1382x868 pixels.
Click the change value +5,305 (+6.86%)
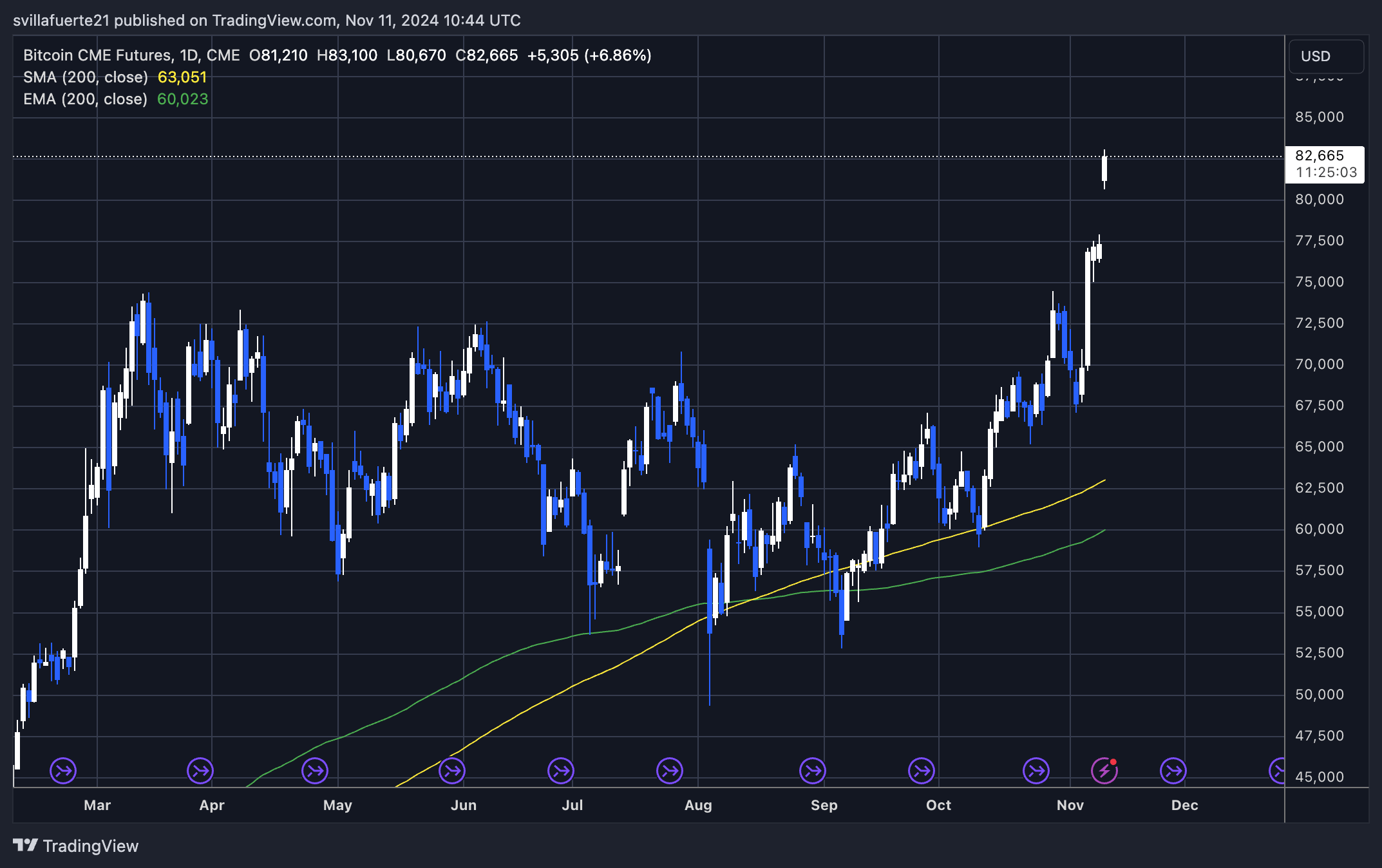(589, 55)
